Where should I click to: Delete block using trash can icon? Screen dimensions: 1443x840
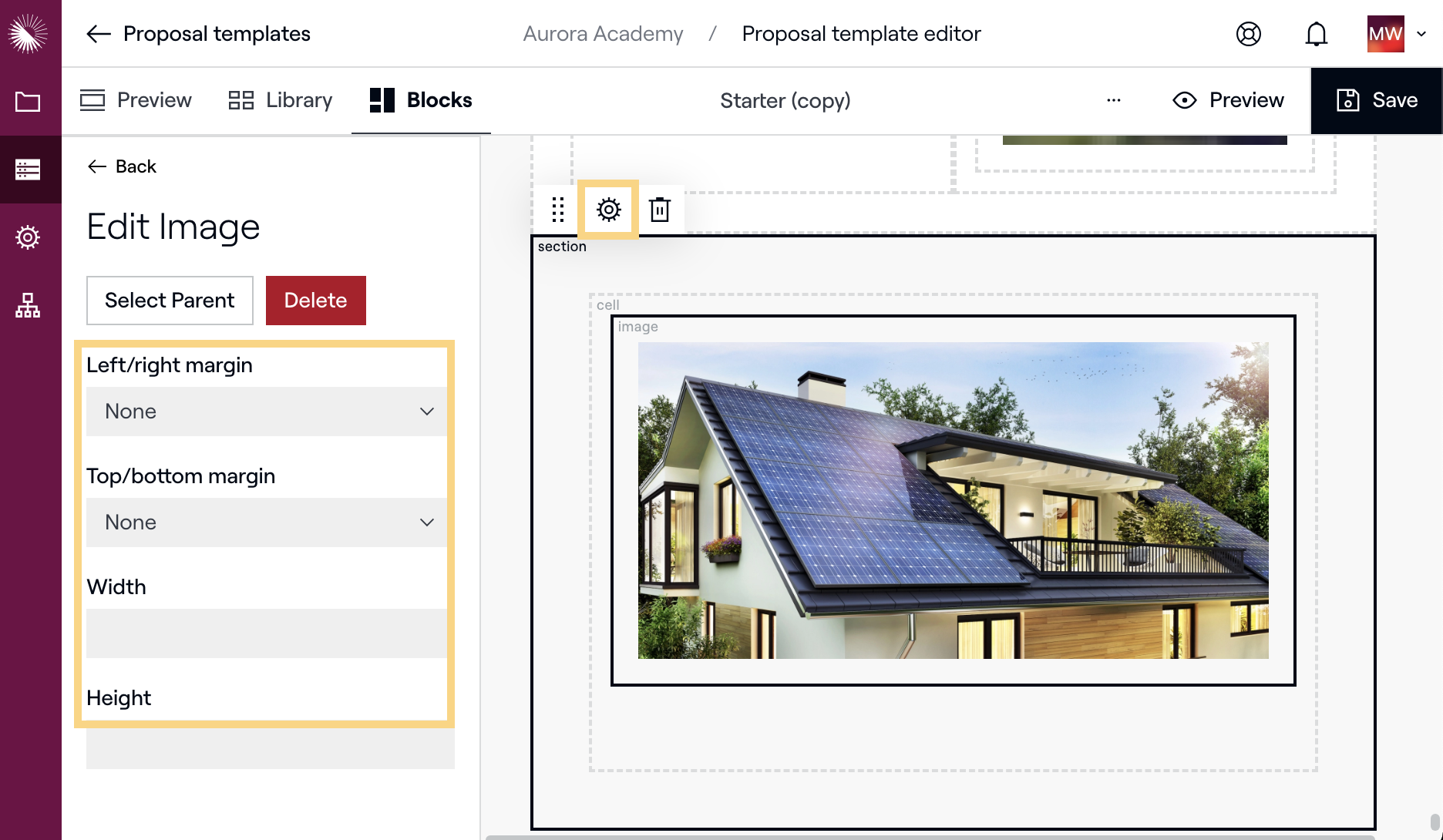coord(660,210)
